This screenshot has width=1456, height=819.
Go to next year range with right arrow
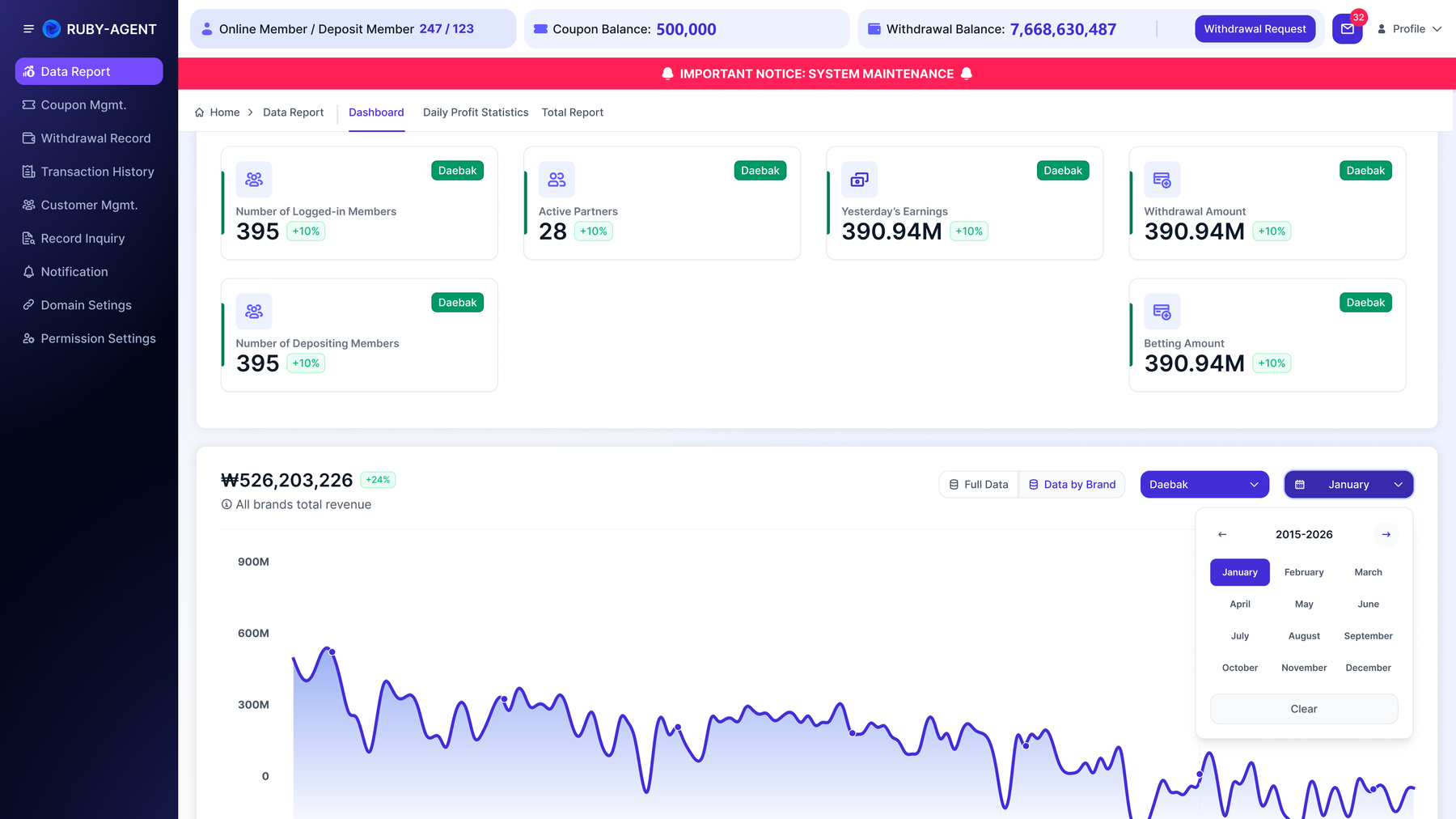[1386, 534]
